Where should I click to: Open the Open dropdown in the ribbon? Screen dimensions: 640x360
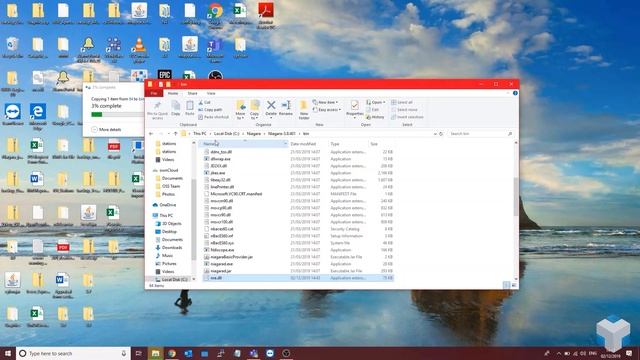coord(376,102)
